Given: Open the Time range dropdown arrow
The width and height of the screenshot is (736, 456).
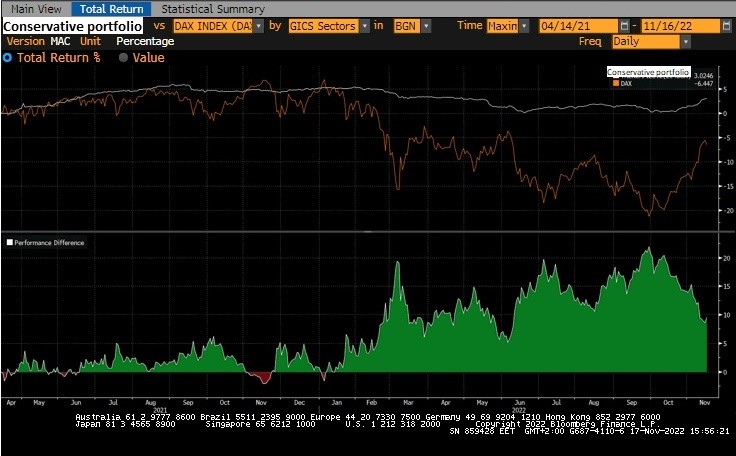Looking at the screenshot, I should click(x=524, y=26).
